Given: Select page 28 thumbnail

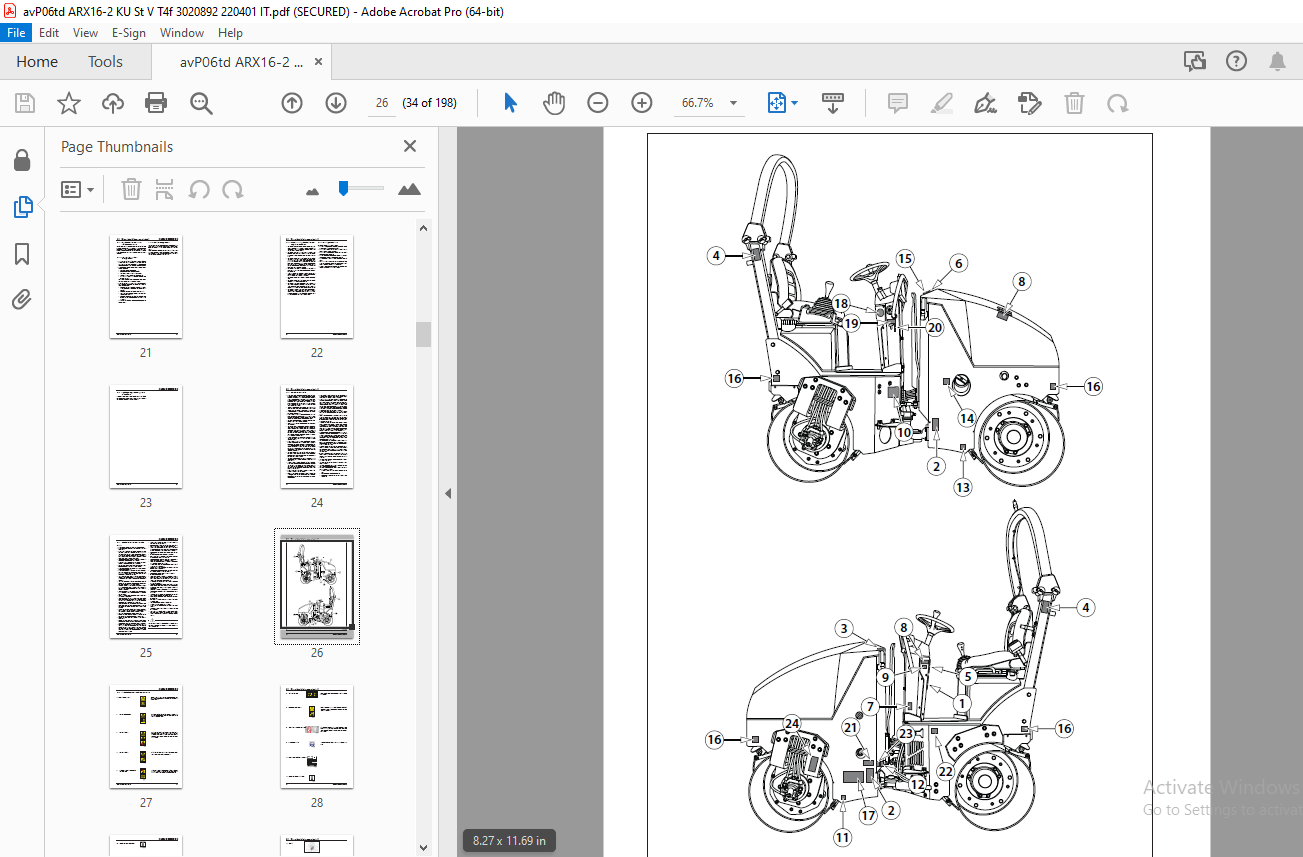Looking at the screenshot, I should 317,737.
